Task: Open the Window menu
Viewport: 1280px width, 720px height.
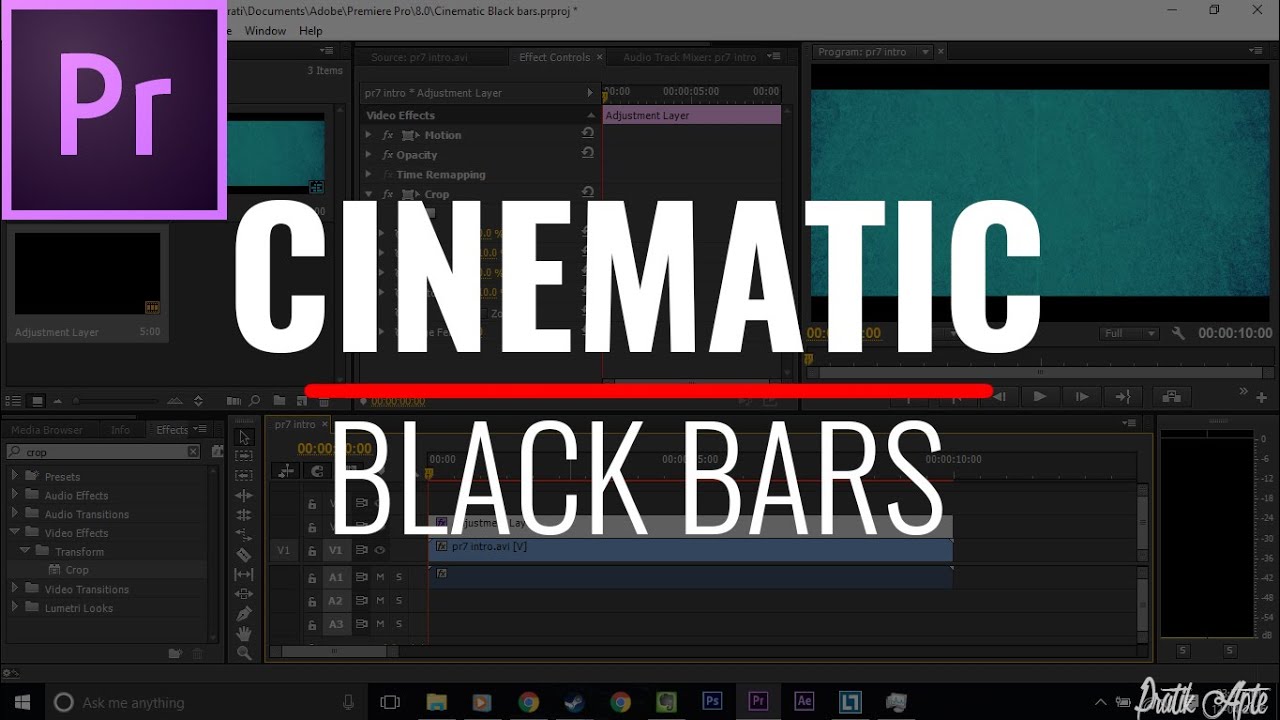Action: (x=265, y=31)
